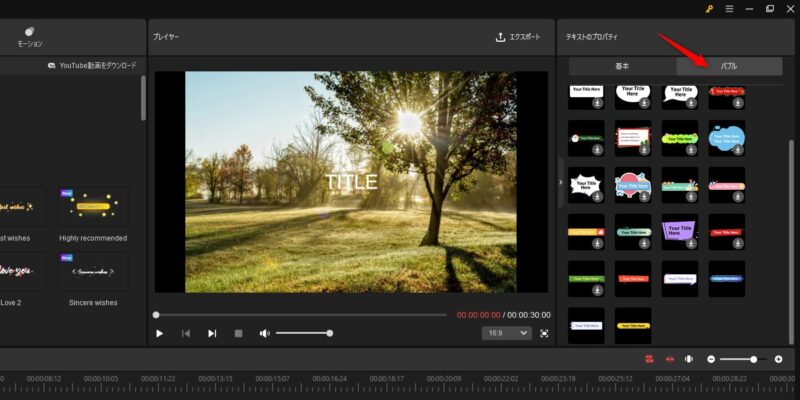Play the video preview
Screen dimensions: 800x400
click(160, 333)
